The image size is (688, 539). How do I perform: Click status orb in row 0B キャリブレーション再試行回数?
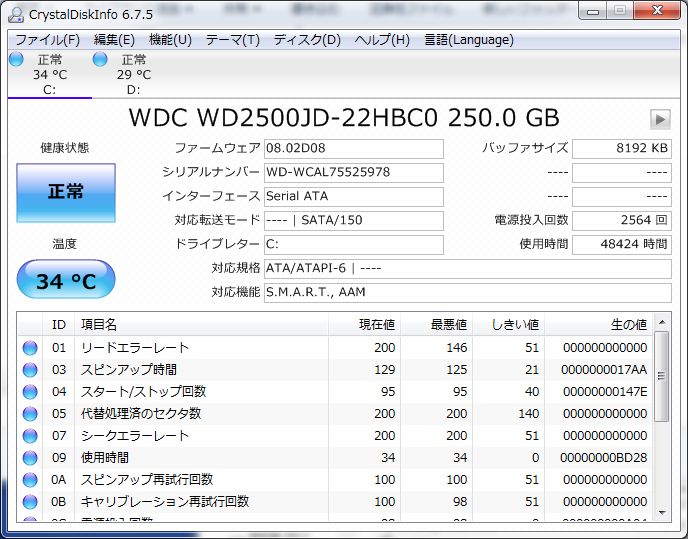click(x=30, y=501)
